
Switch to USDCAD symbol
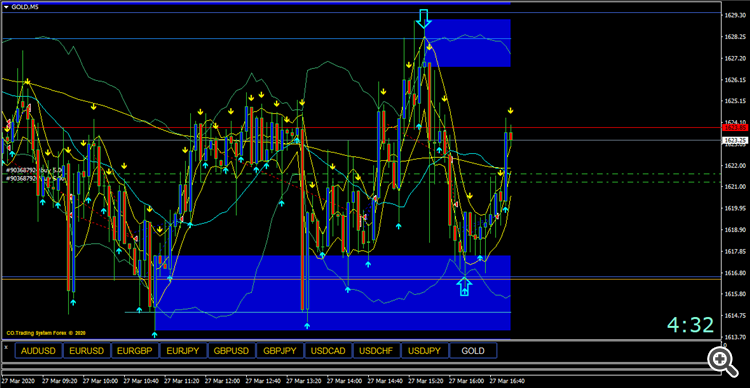tap(328, 351)
